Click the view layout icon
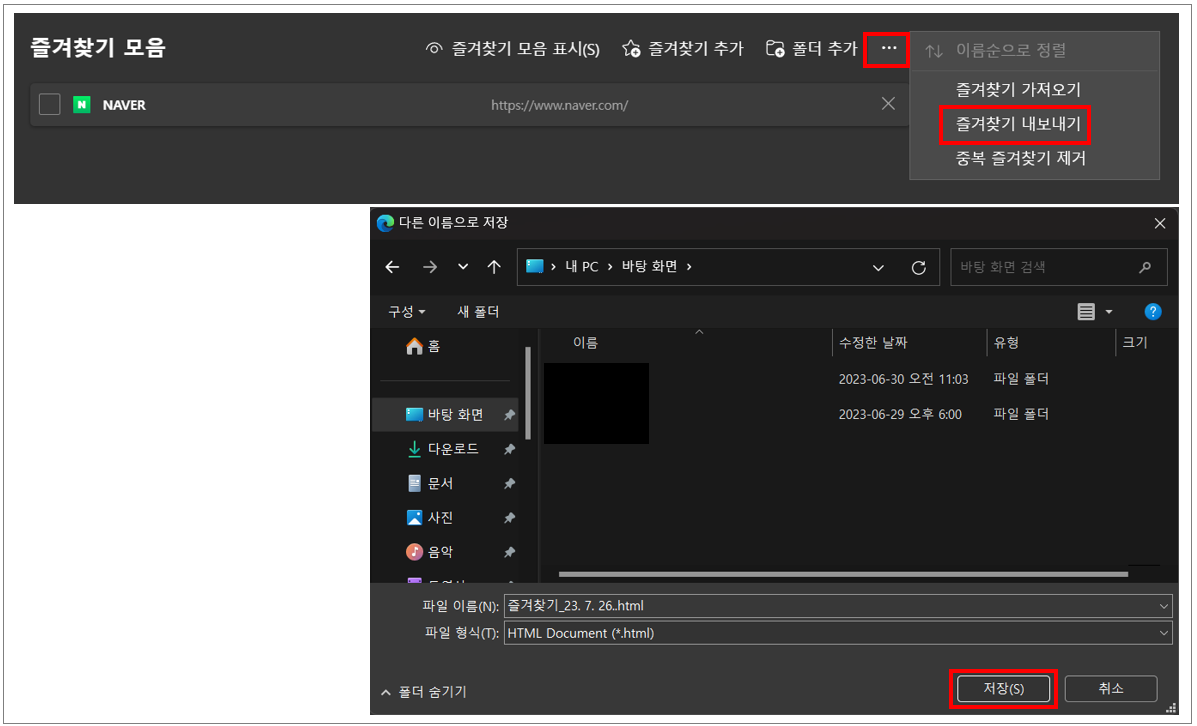The height and width of the screenshot is (726, 1197). [1086, 311]
